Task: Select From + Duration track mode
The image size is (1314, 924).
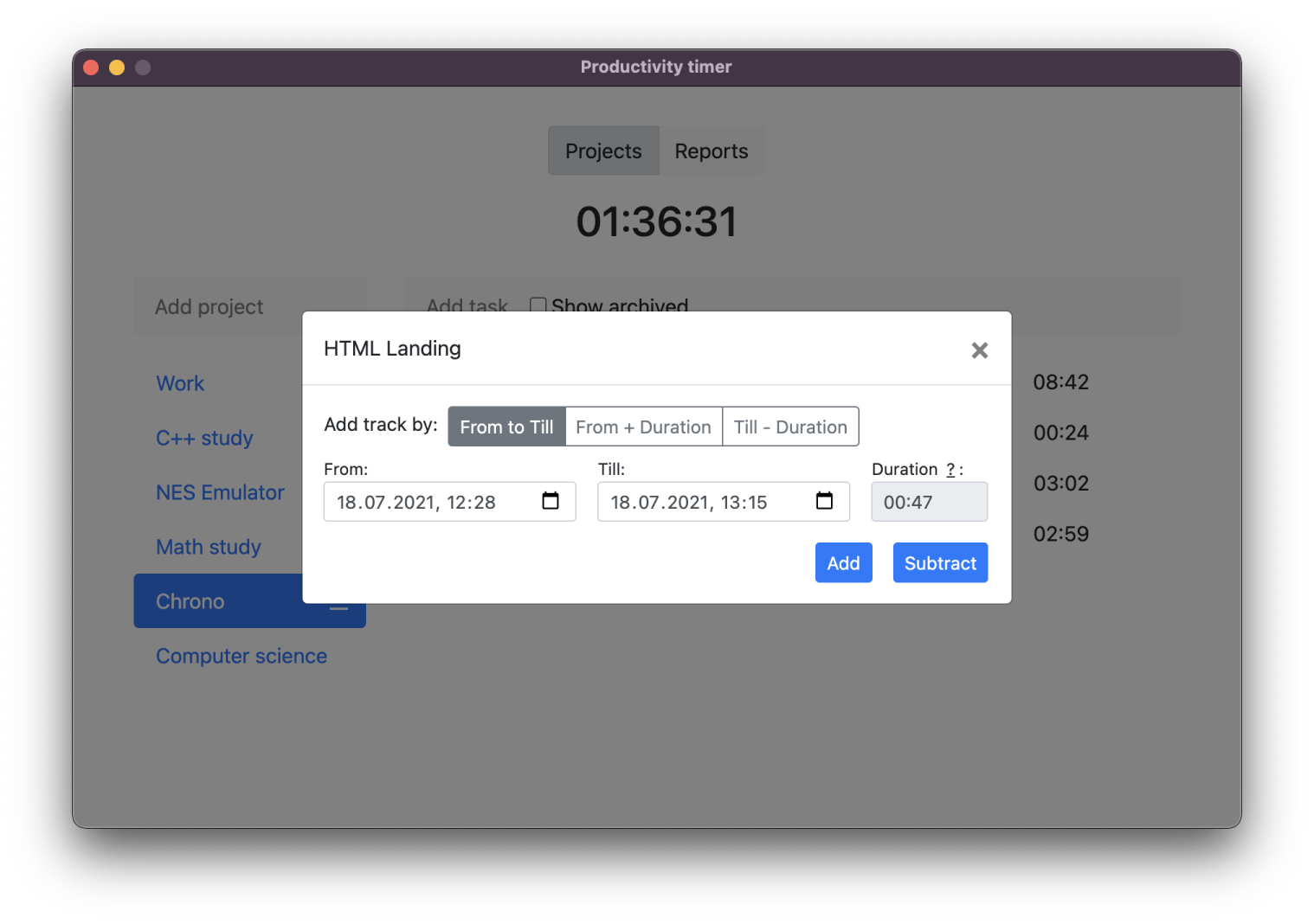Action: click(x=643, y=427)
